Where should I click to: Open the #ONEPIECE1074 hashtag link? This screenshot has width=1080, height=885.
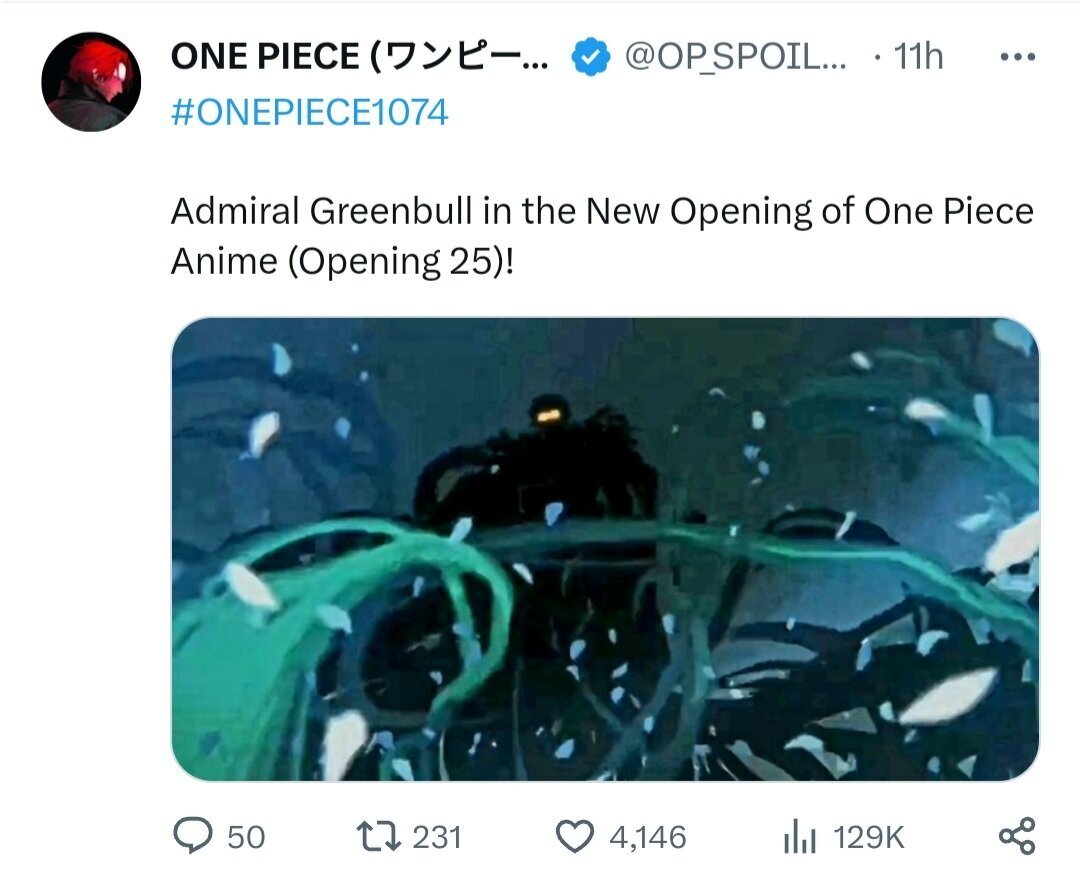coord(310,112)
